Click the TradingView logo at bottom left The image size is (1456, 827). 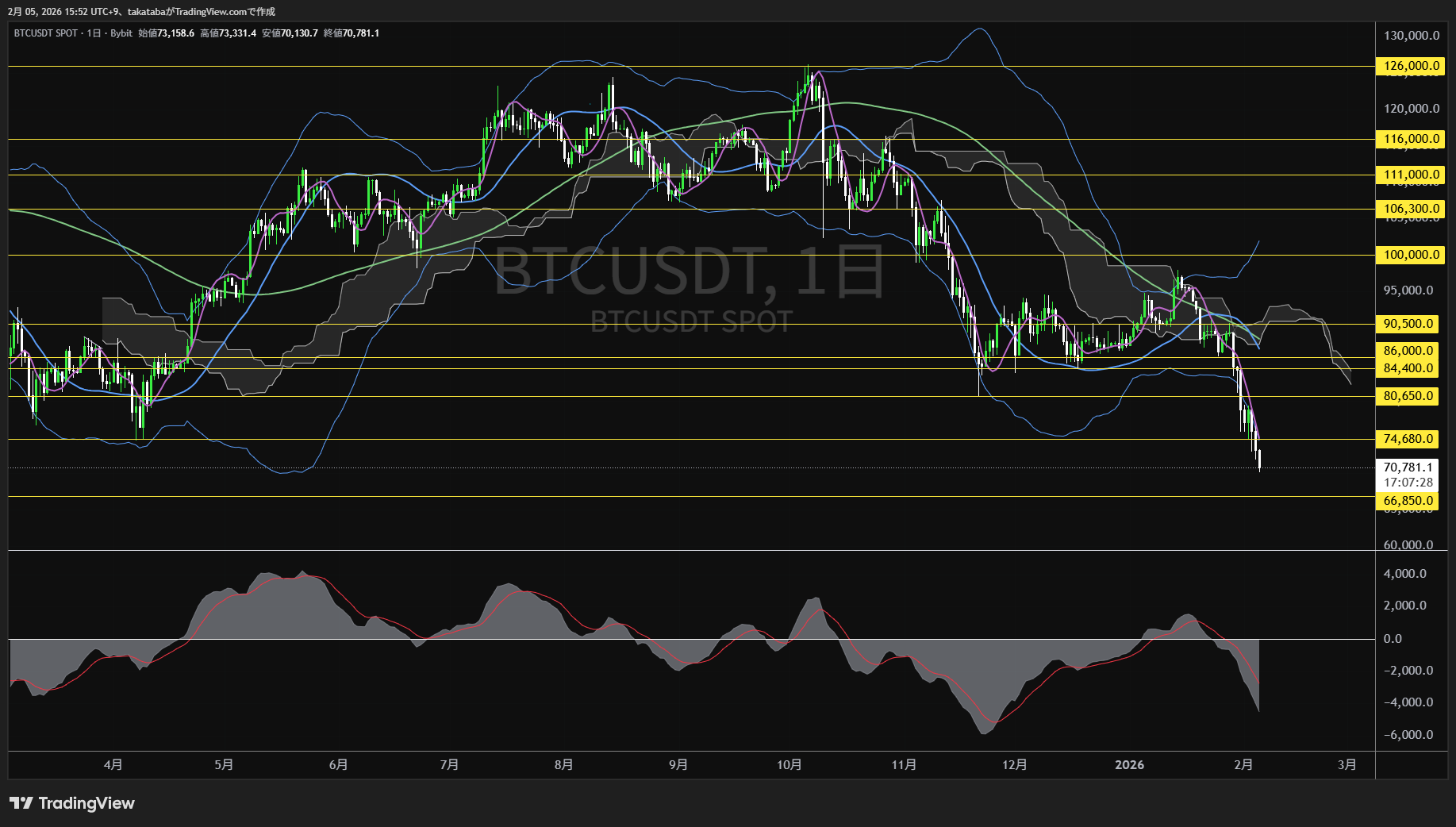click(x=71, y=803)
